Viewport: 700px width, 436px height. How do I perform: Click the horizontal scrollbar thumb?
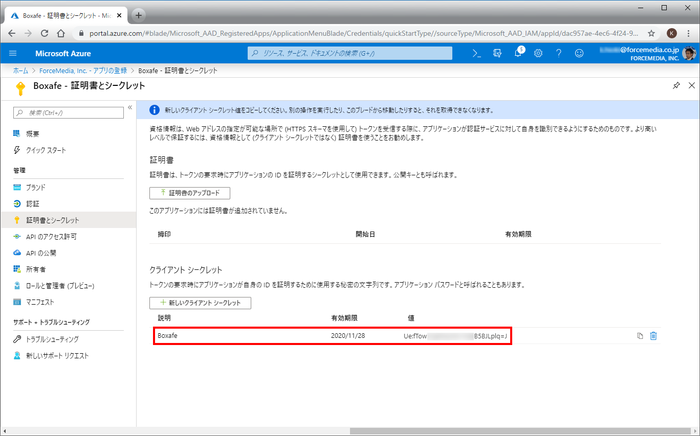click(520, 431)
